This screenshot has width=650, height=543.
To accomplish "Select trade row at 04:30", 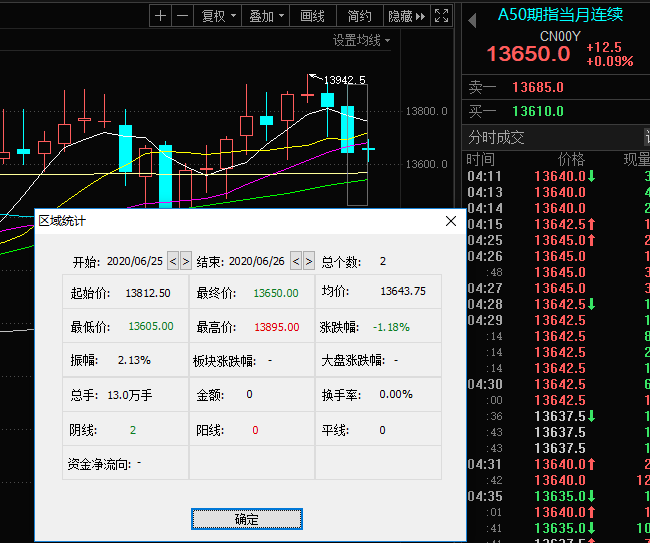I will pos(558,384).
